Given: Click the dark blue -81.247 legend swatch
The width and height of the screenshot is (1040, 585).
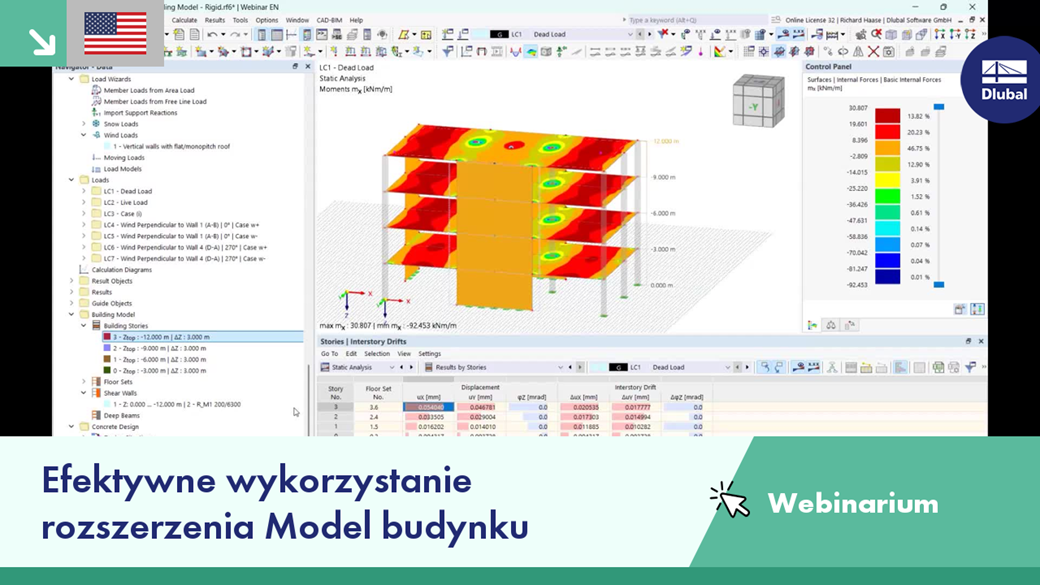Looking at the screenshot, I should click(887, 277).
